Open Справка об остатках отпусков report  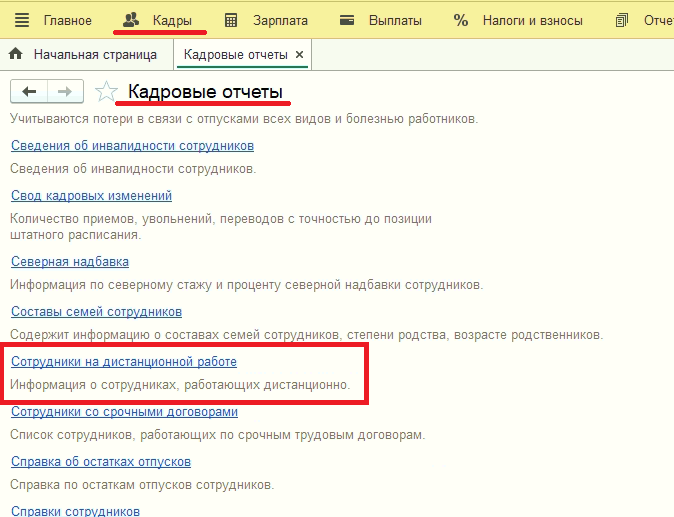[101, 462]
